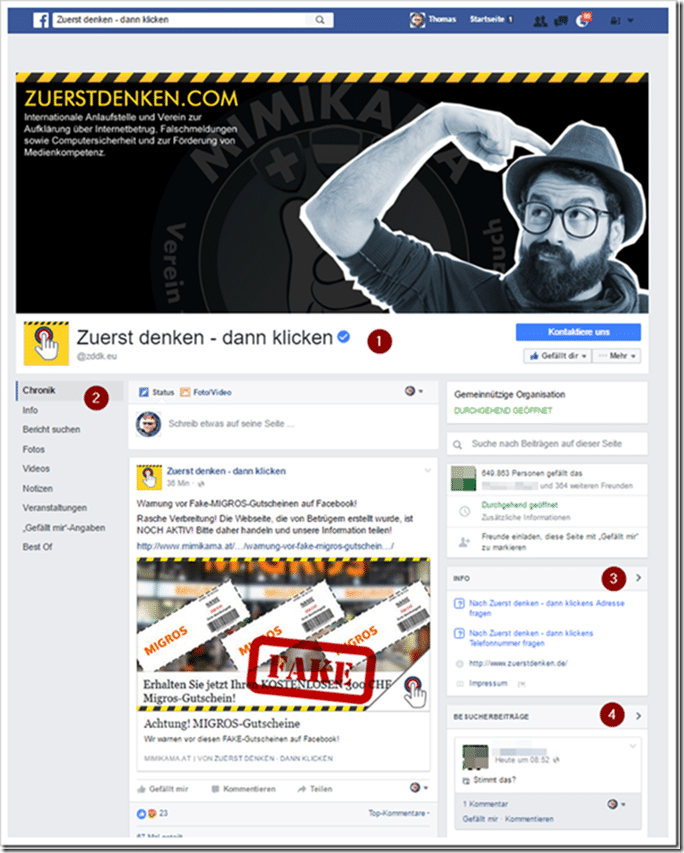Open Fotos in the left sidebar
This screenshot has width=684, height=853.
33,449
